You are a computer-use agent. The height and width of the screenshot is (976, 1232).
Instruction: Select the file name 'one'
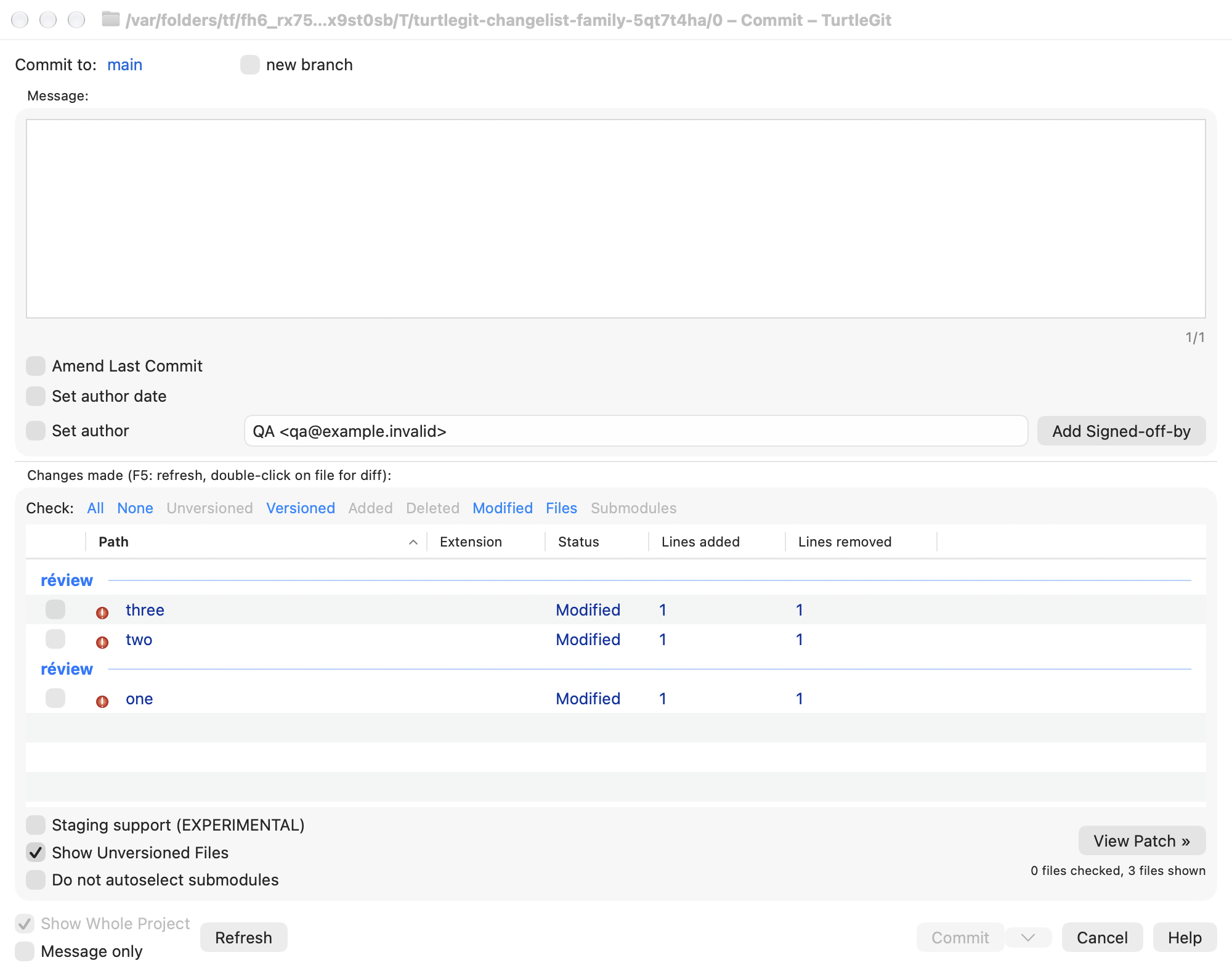pyautogui.click(x=139, y=699)
